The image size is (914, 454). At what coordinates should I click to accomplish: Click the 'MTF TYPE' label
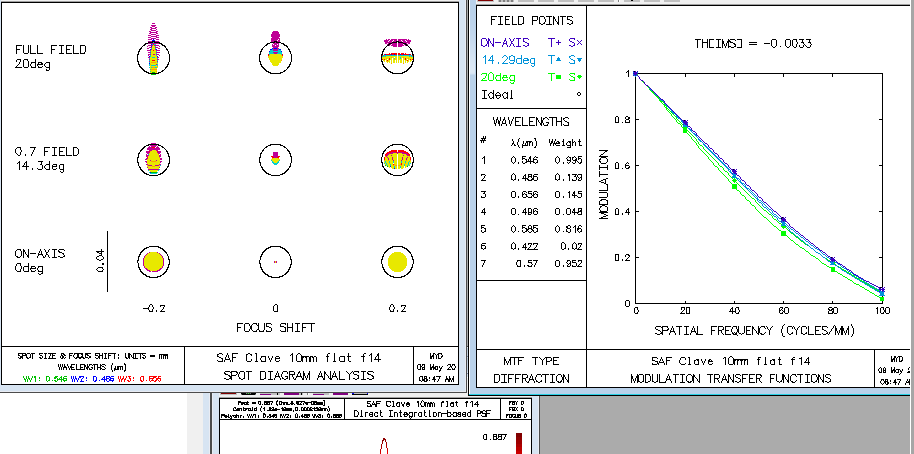[x=531, y=361]
